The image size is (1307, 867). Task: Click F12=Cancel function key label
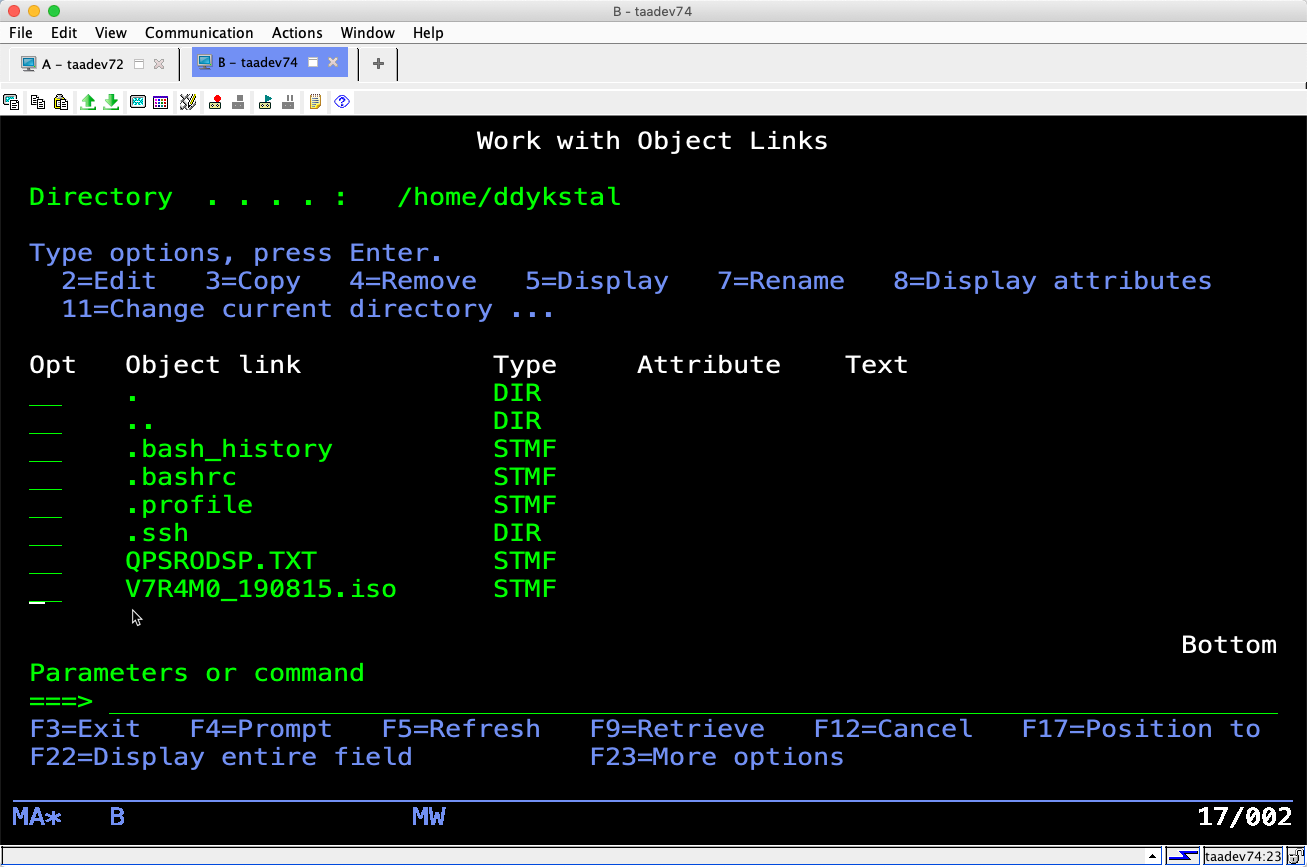[893, 729]
